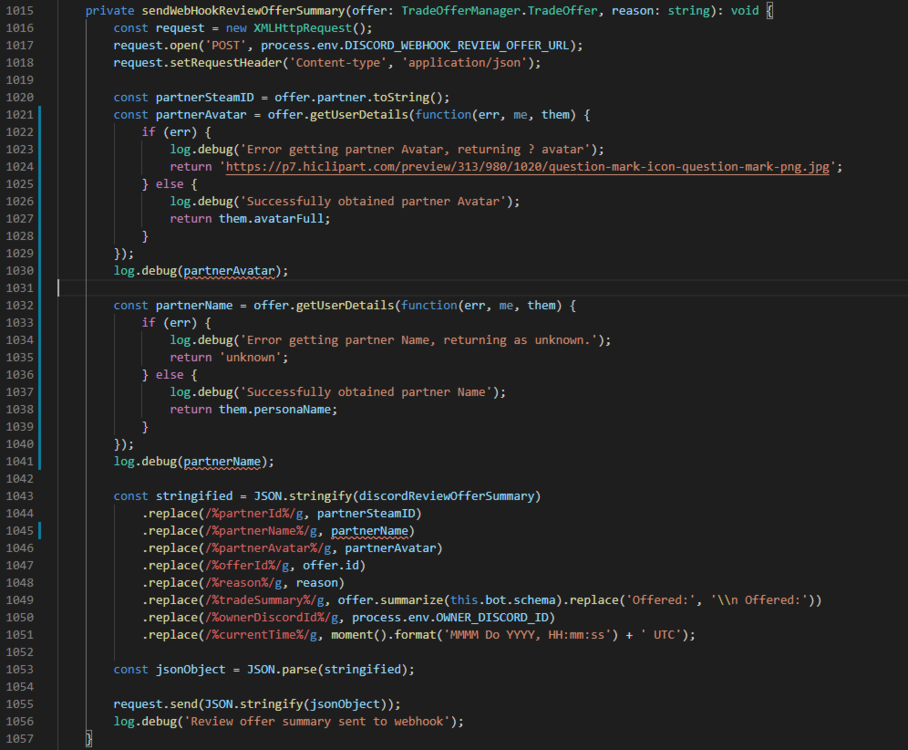
Task: Click underlined partnerAvatar inside log.debug call
Action: 231,271
